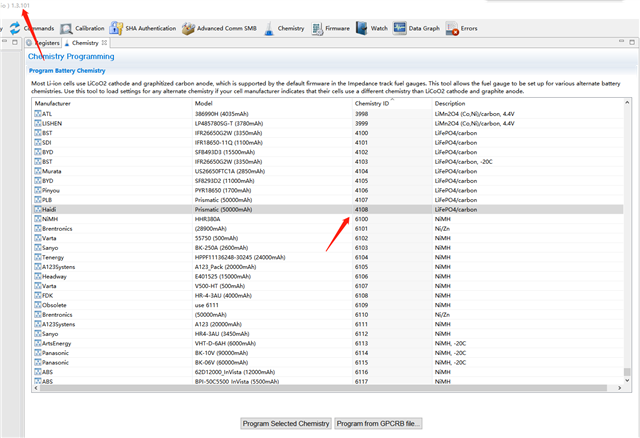
Task: Select model BK-06V (60000mAh)
Action: (x=221, y=362)
